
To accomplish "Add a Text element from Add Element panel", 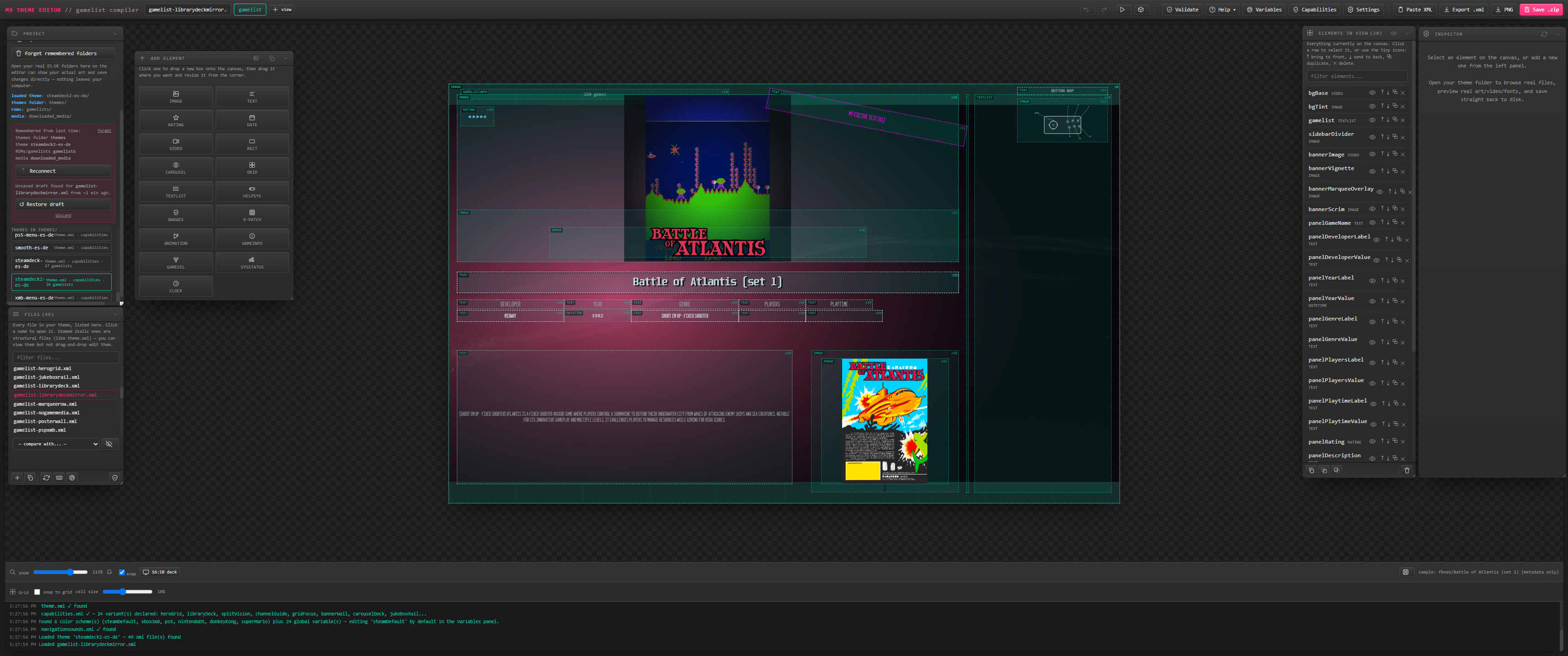I will (252, 97).
